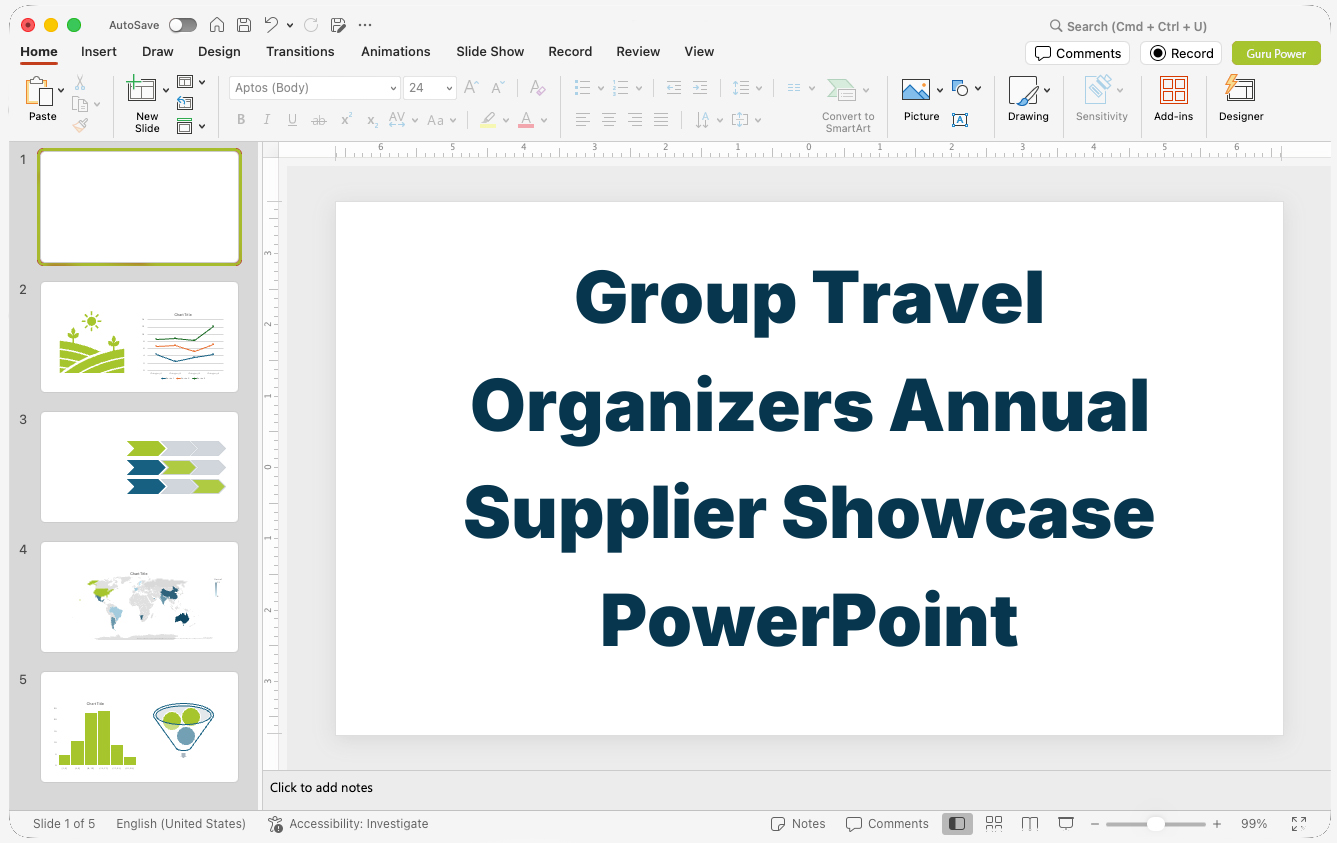Click the Shapes icon
The width and height of the screenshot is (1337, 843).
(961, 88)
